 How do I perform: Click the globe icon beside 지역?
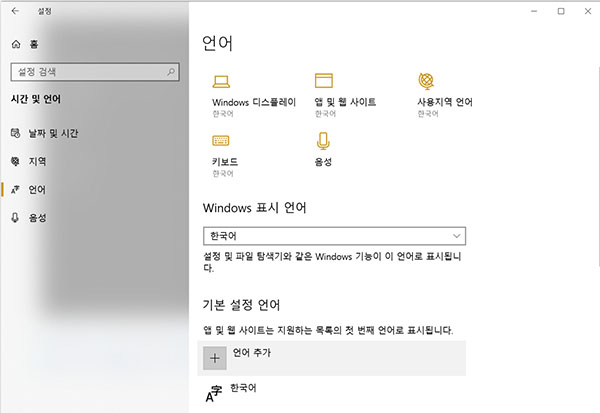(15, 162)
